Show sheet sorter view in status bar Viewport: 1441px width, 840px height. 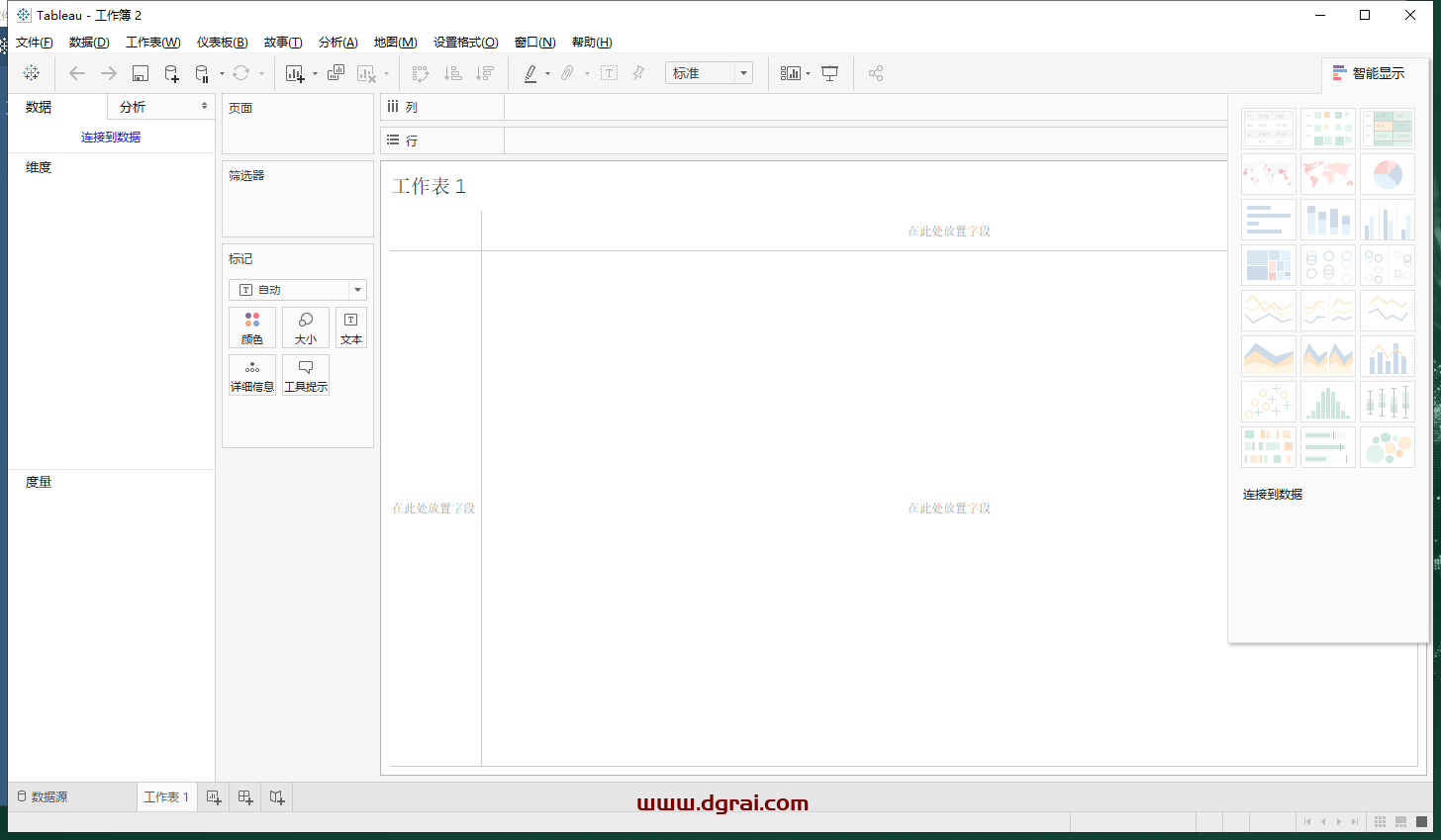(1380, 822)
